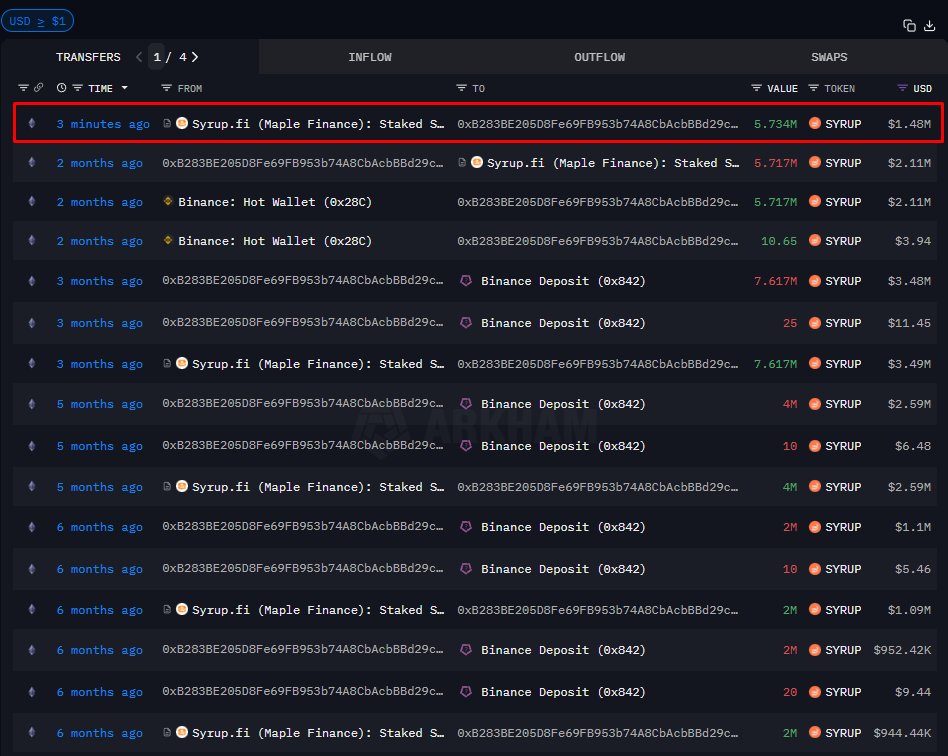This screenshot has width=948, height=756.
Task: Click the $944.44K USD amount
Action: 902,733
